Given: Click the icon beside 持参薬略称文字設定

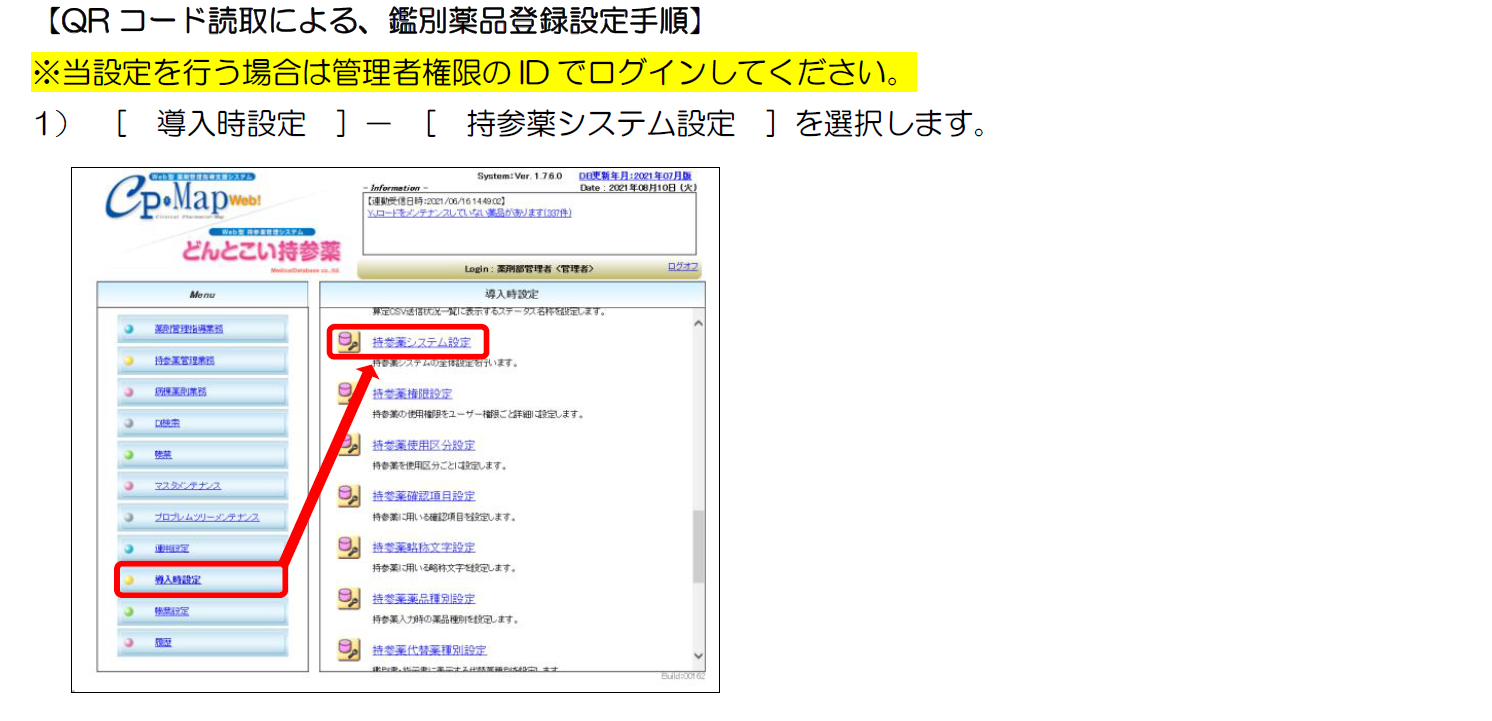Looking at the screenshot, I should coord(348,547).
